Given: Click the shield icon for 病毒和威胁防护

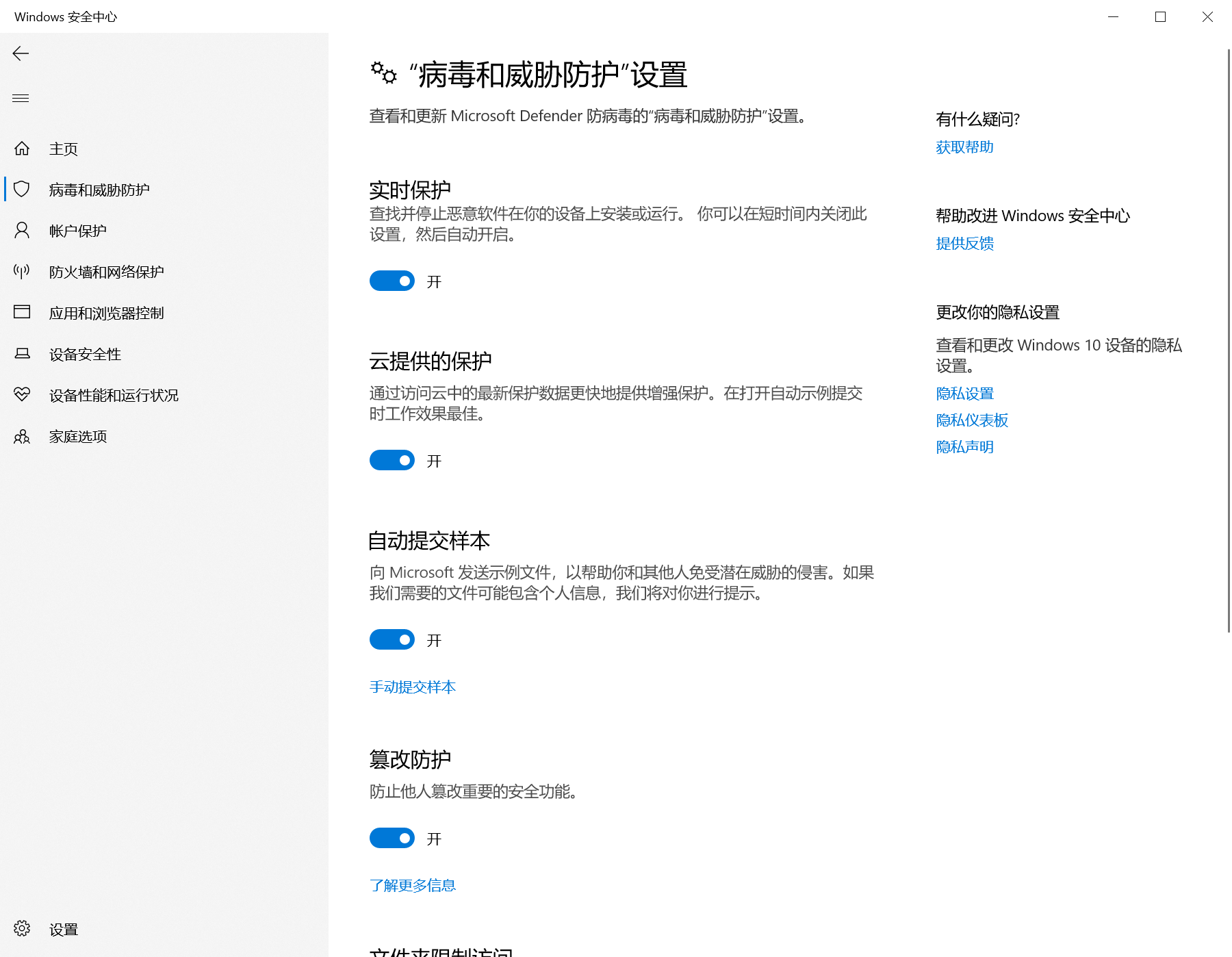Looking at the screenshot, I should (22, 189).
